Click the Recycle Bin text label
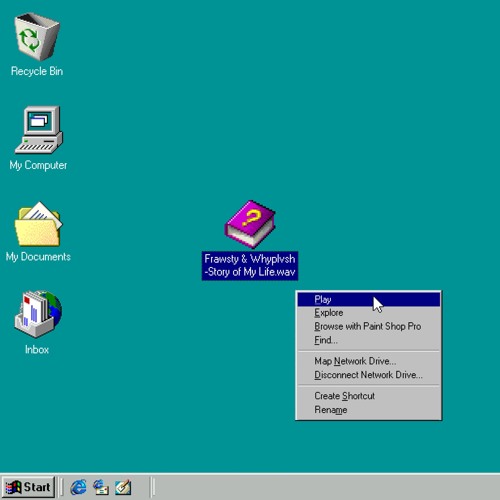The image size is (500, 500). tap(37, 71)
